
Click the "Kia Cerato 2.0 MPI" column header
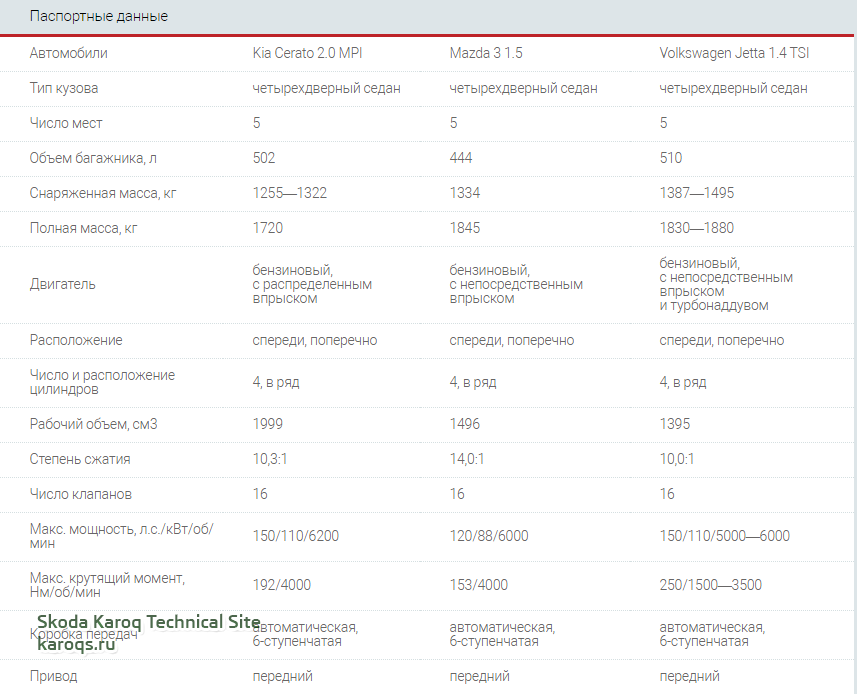(307, 53)
